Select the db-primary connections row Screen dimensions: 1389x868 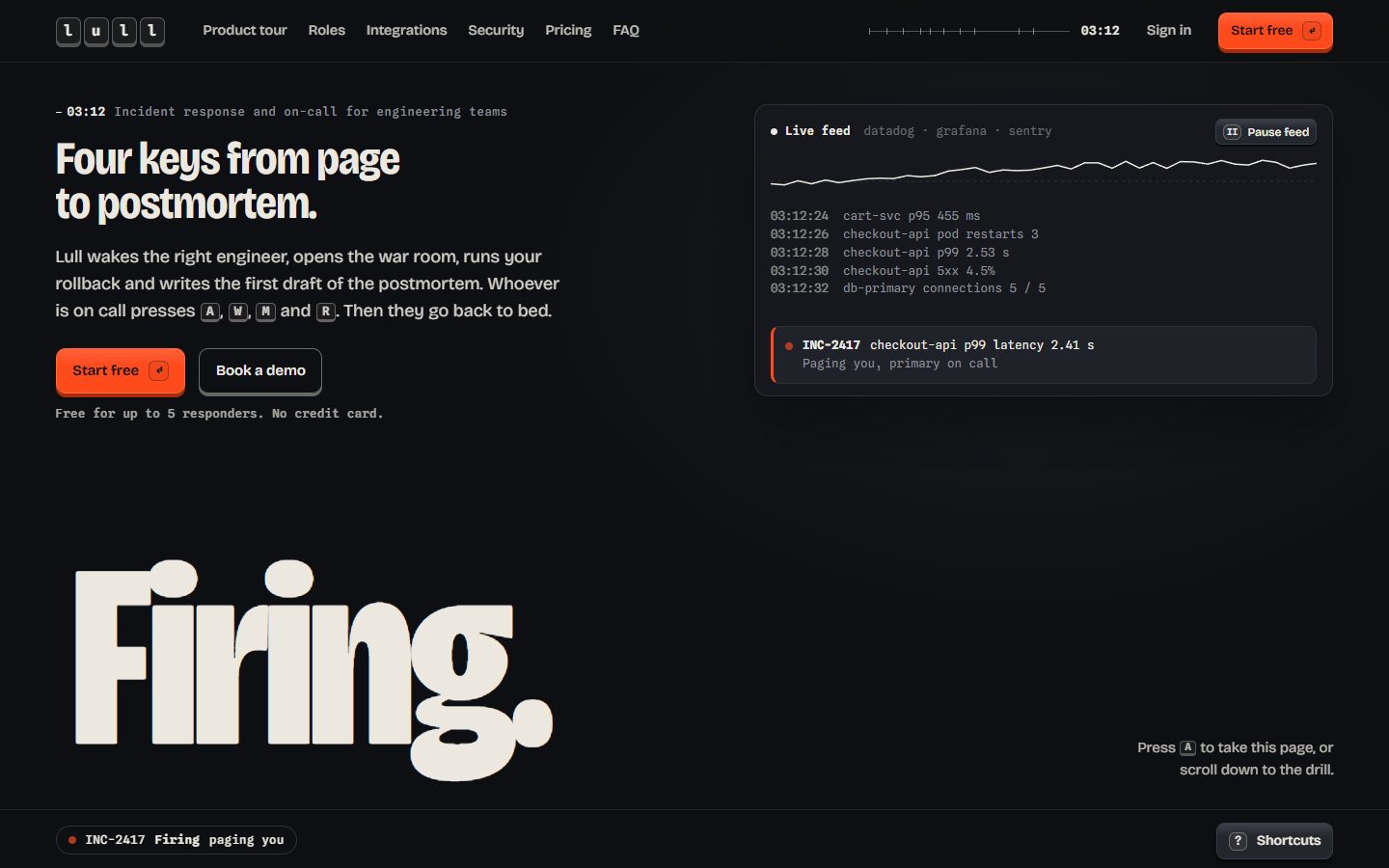point(1044,288)
